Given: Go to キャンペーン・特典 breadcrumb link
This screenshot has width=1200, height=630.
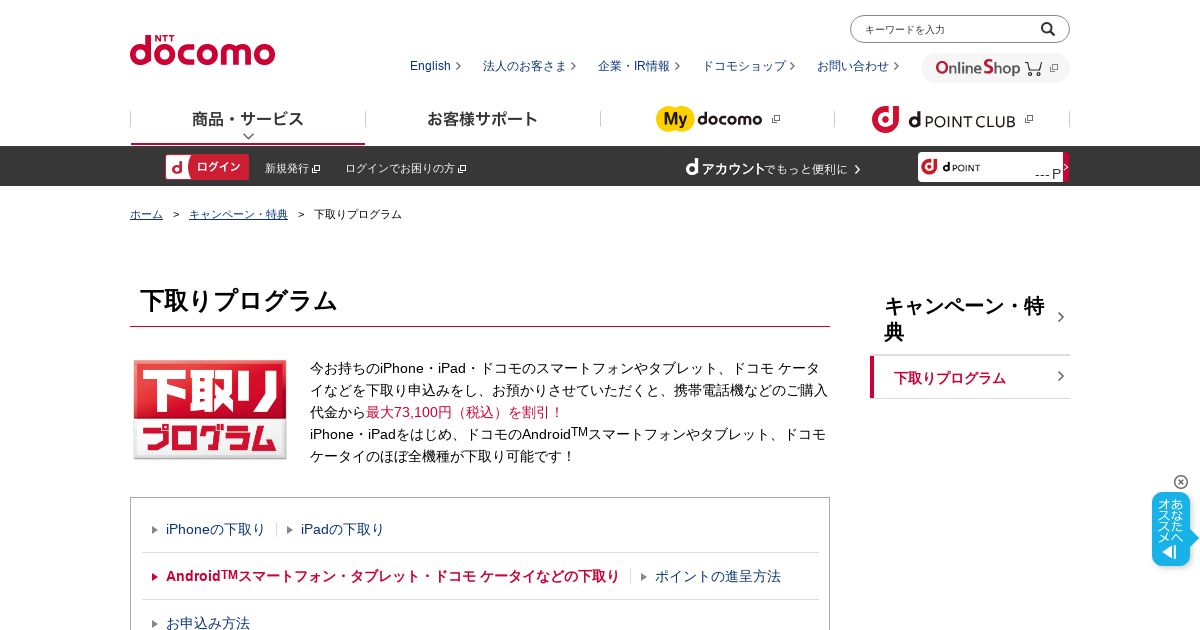Looking at the screenshot, I should 238,214.
